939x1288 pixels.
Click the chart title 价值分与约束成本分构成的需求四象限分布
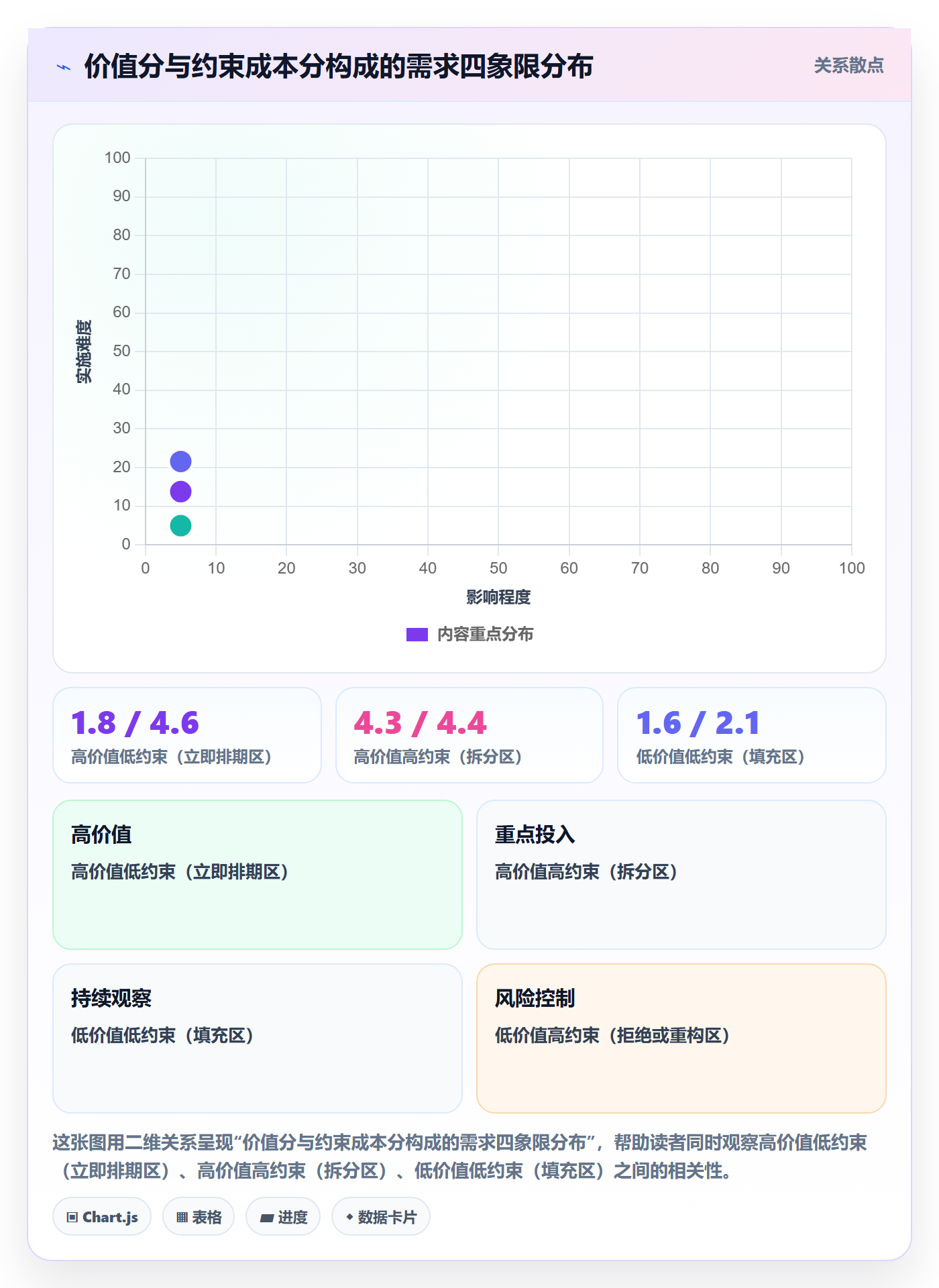click(x=339, y=66)
